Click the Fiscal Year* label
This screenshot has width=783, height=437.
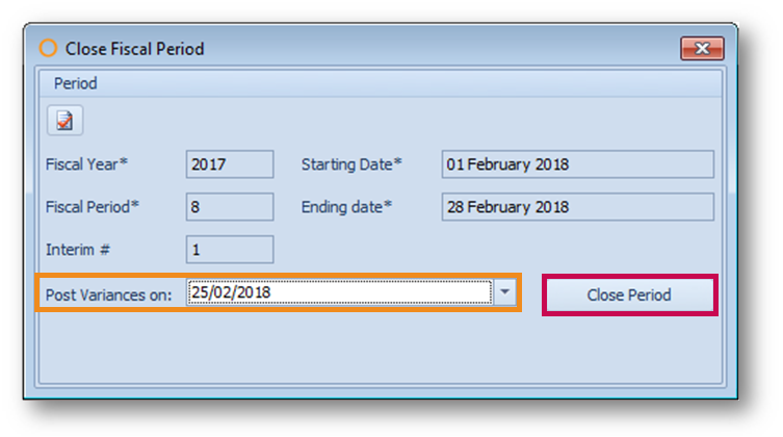87,164
